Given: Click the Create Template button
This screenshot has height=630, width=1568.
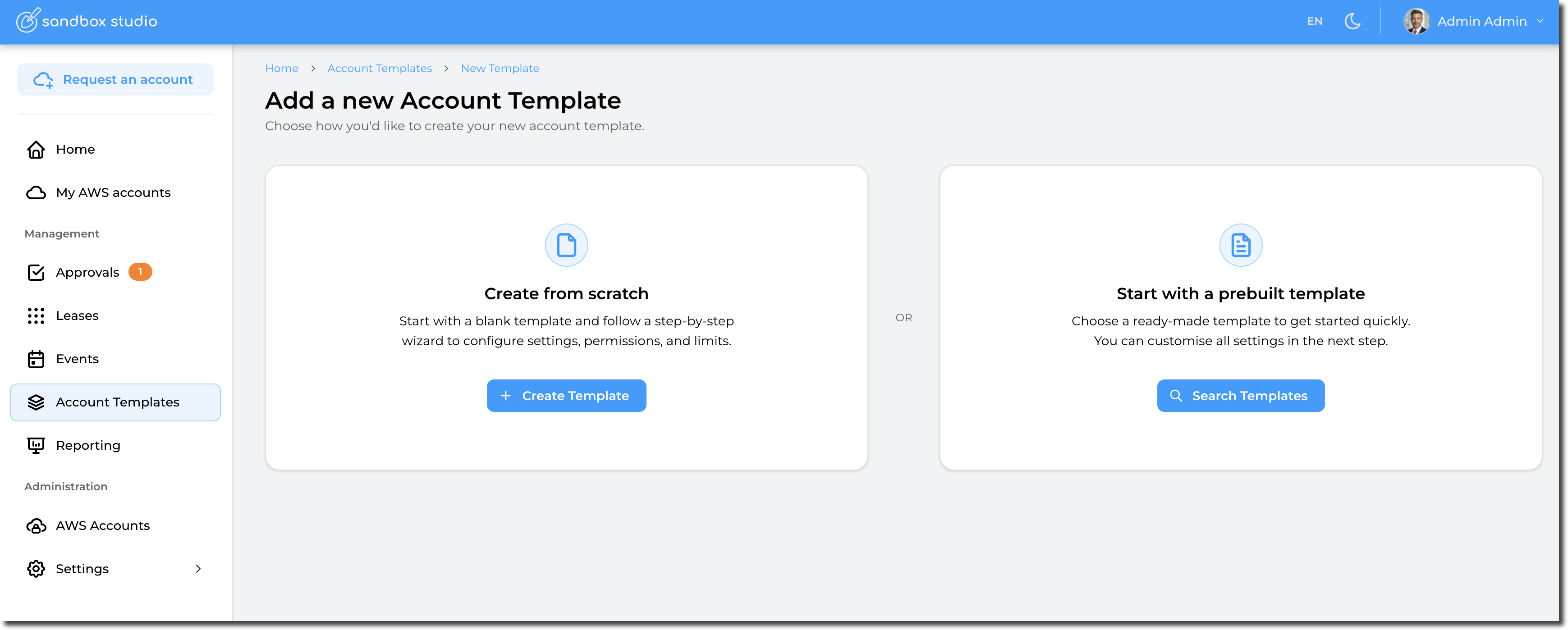Looking at the screenshot, I should pos(566,396).
